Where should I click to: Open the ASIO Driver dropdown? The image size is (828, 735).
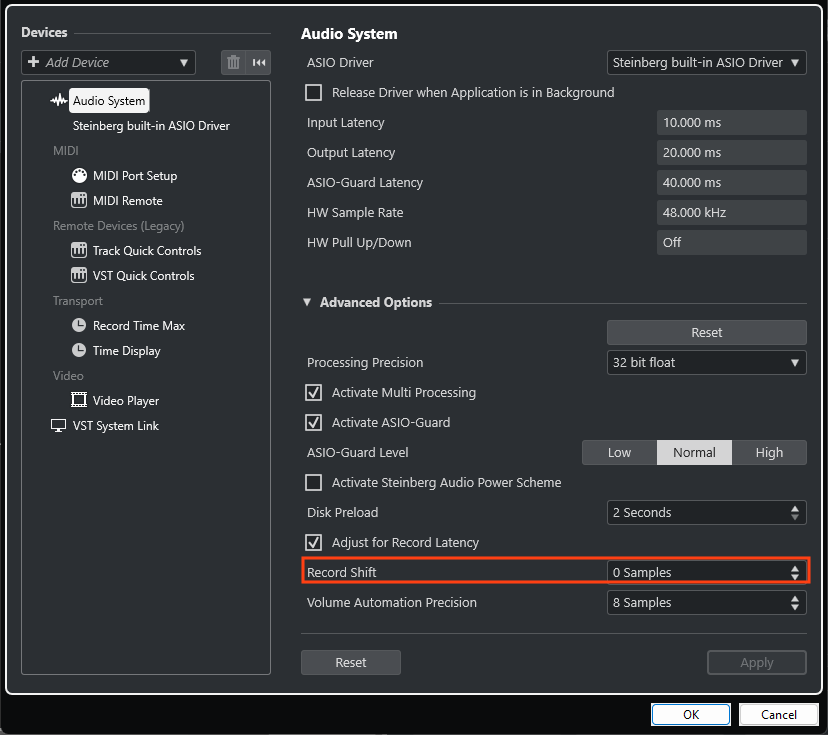coord(707,62)
